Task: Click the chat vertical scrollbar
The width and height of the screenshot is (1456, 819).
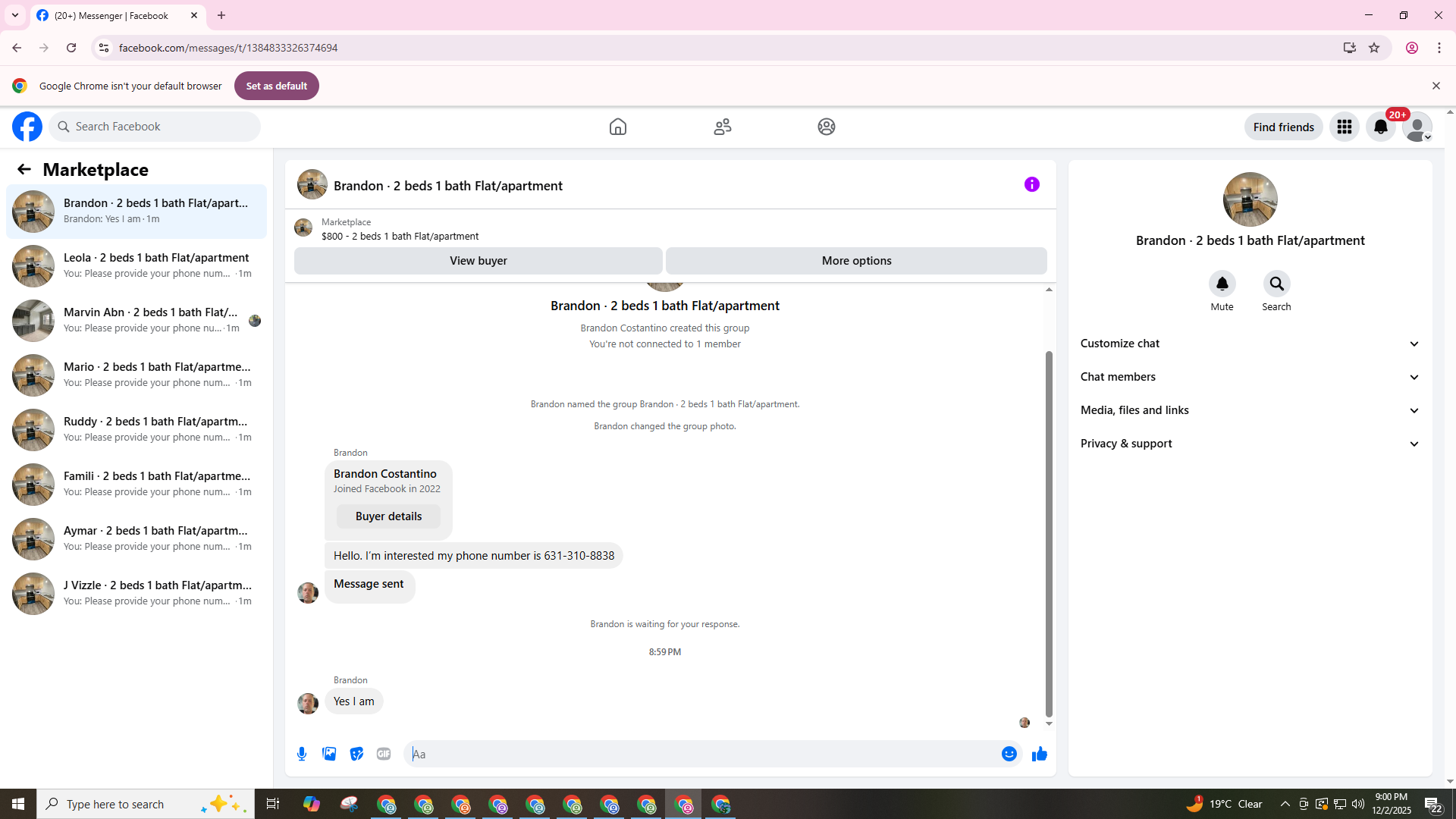Action: tap(1049, 531)
